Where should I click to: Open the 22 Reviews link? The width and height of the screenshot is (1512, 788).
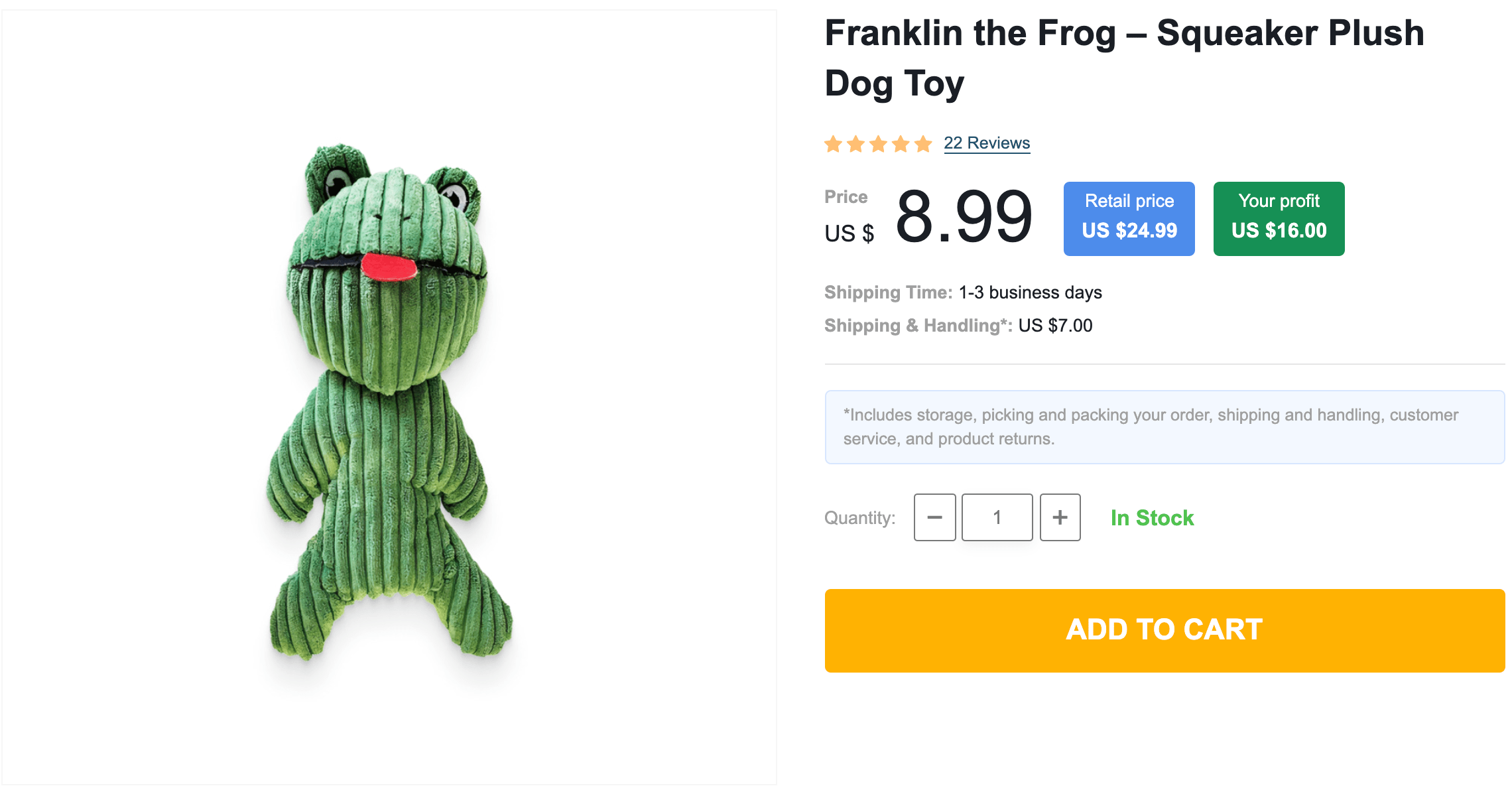tap(987, 143)
